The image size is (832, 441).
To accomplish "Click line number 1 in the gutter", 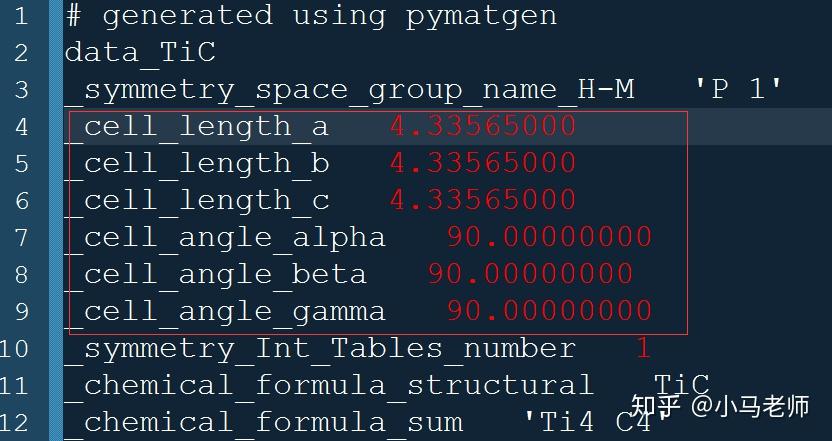I will (x=22, y=16).
